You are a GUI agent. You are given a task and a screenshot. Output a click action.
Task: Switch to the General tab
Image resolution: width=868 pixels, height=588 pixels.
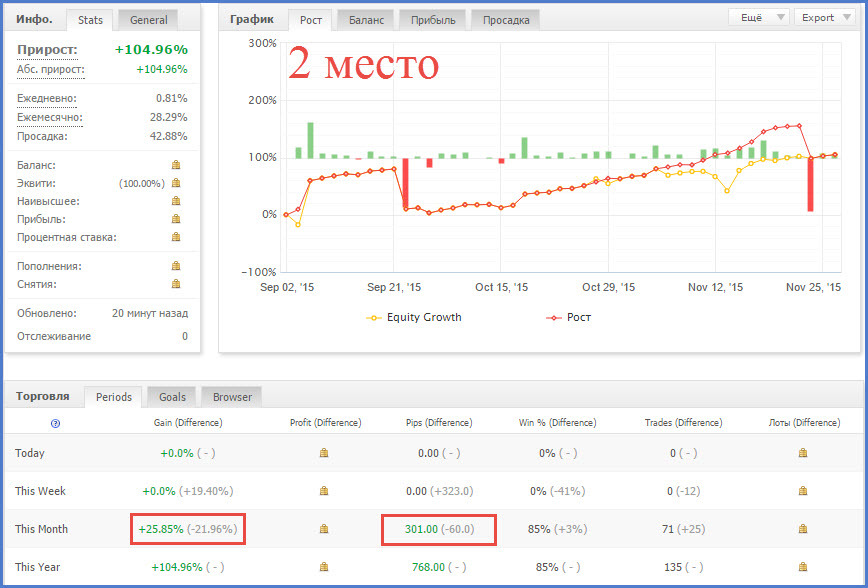pyautogui.click(x=147, y=19)
